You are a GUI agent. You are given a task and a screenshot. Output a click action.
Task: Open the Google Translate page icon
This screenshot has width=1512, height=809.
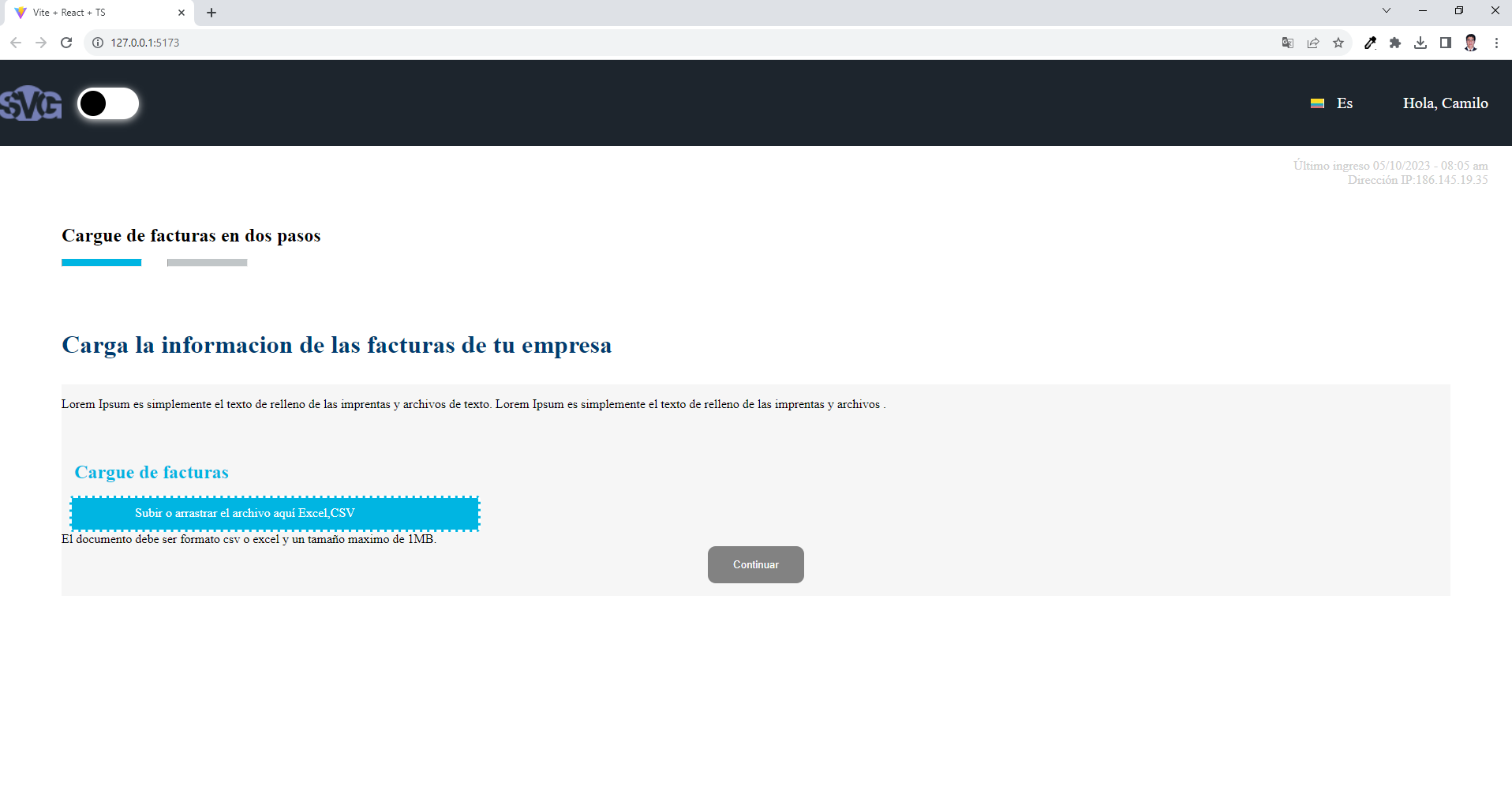point(1286,43)
